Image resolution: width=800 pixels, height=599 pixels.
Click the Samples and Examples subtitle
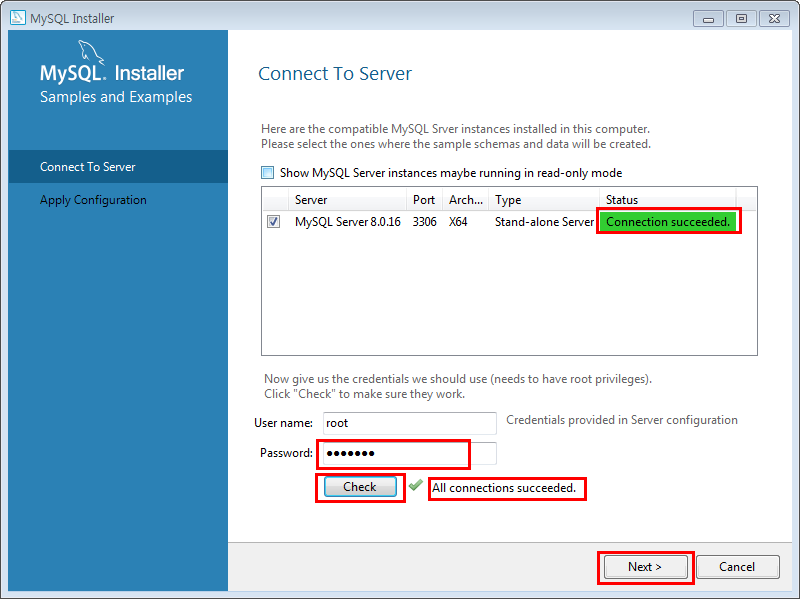[x=116, y=97]
